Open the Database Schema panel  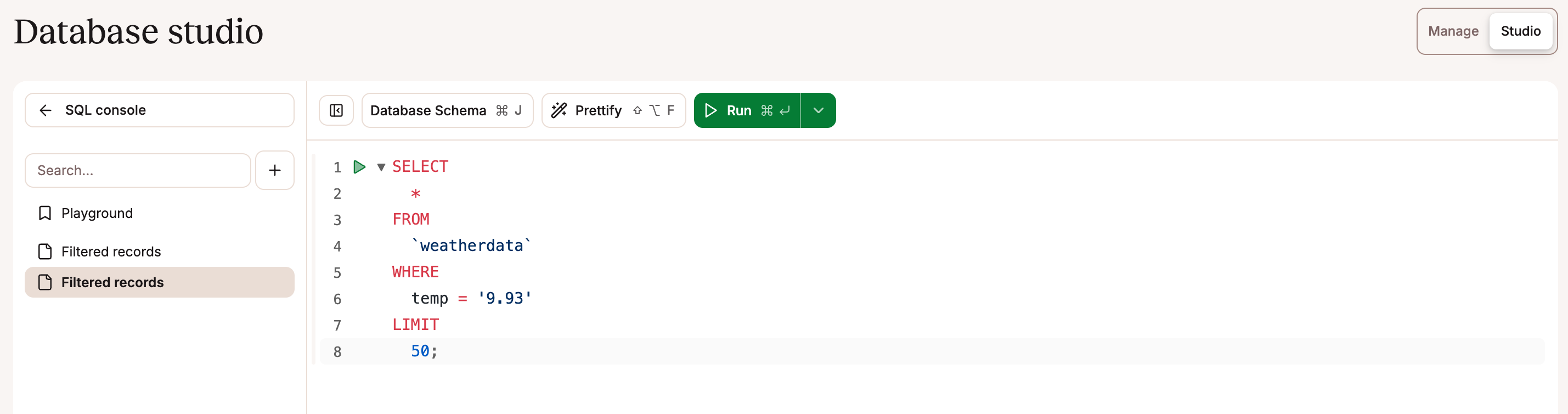447,110
